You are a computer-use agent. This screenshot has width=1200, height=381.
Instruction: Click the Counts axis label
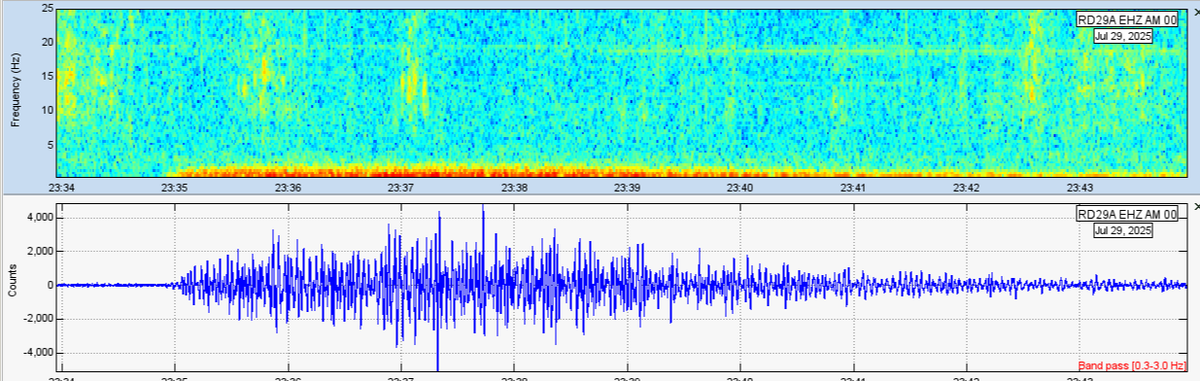(x=13, y=281)
